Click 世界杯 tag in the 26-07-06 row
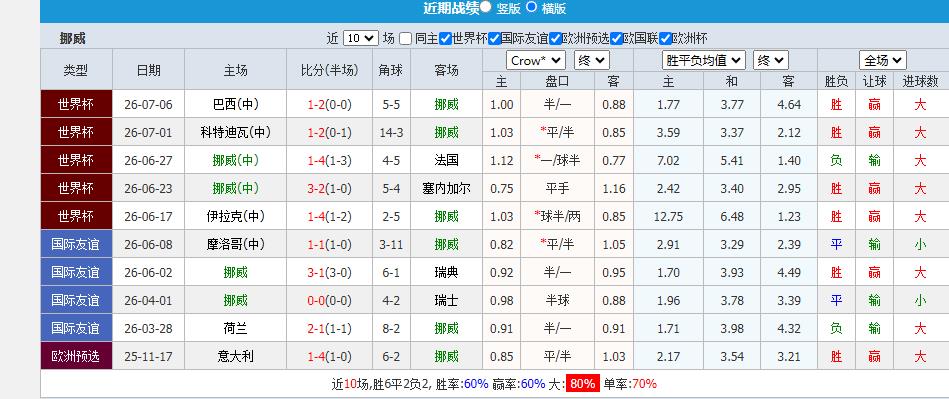Image resolution: width=949 pixels, height=399 pixels. tap(76, 104)
